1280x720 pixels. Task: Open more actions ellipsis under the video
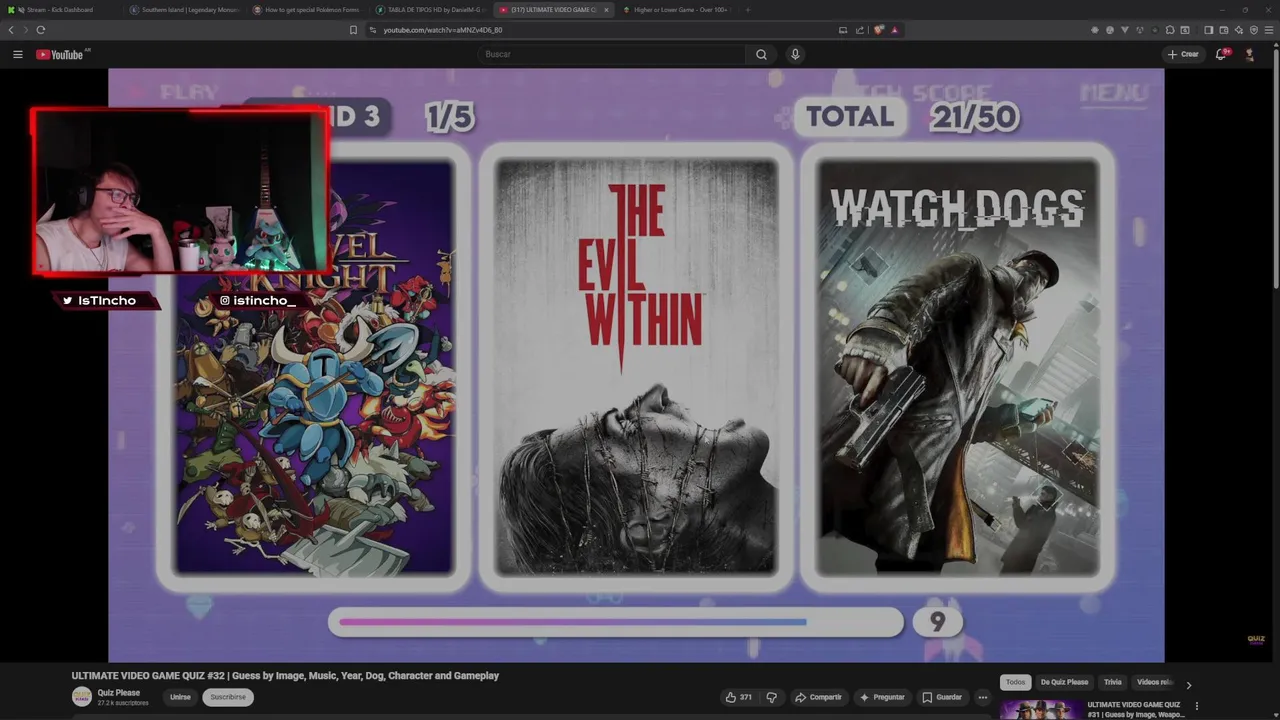pyautogui.click(x=983, y=697)
